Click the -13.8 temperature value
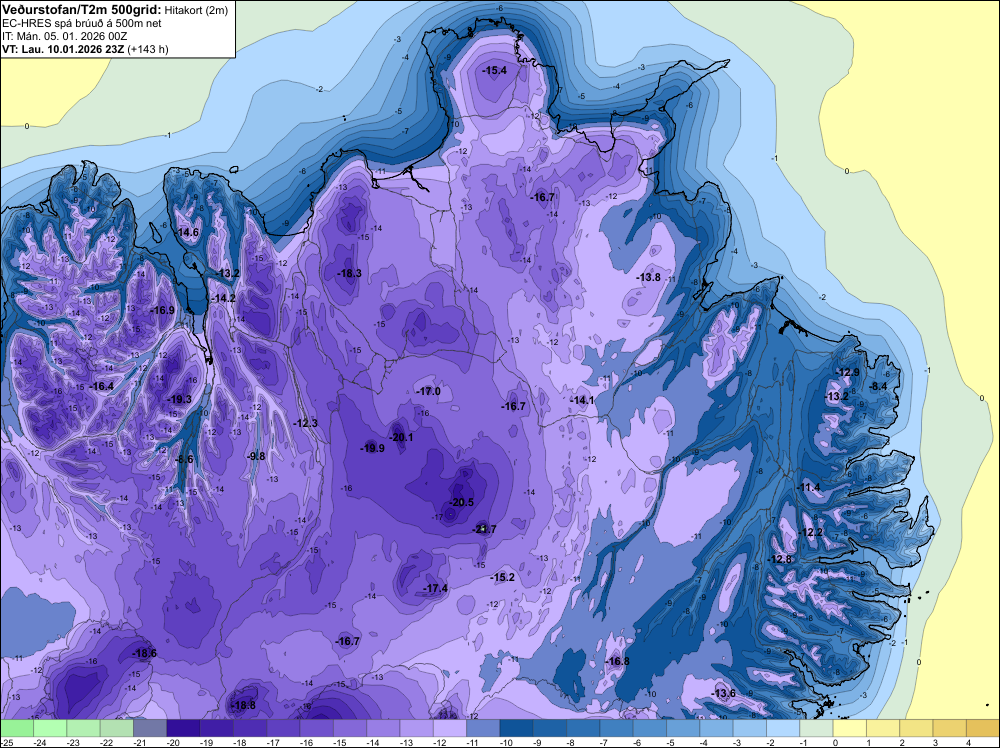1000x748 pixels. coord(648,277)
